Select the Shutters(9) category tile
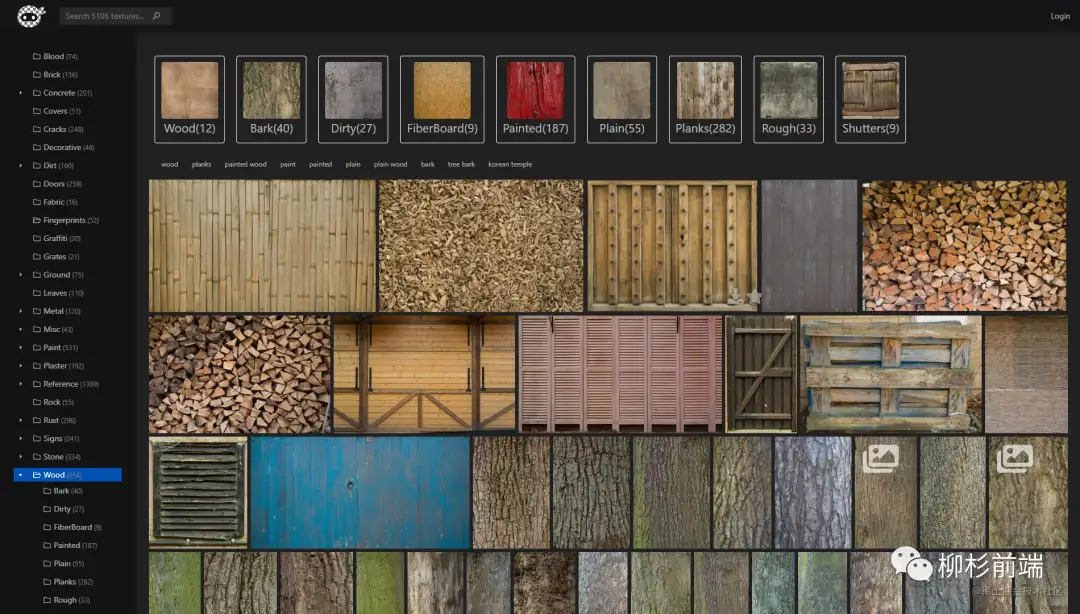 (x=870, y=99)
